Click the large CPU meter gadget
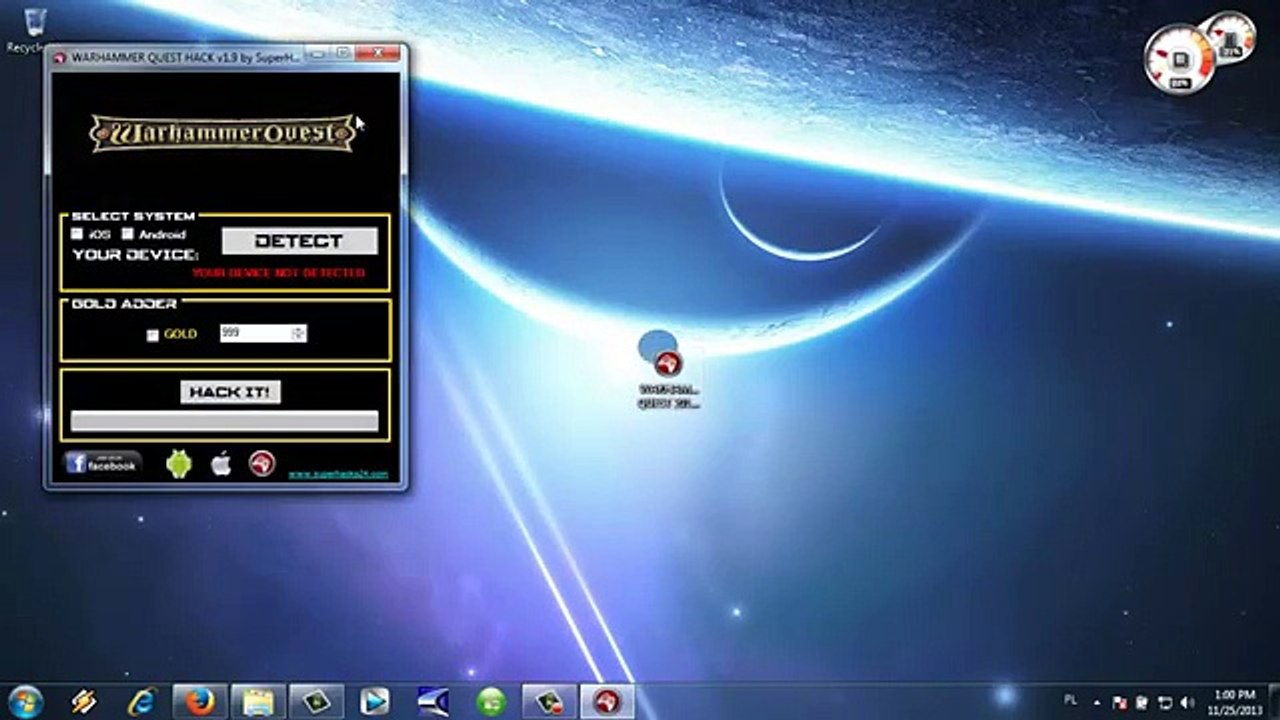The image size is (1280, 720). 1179,59
